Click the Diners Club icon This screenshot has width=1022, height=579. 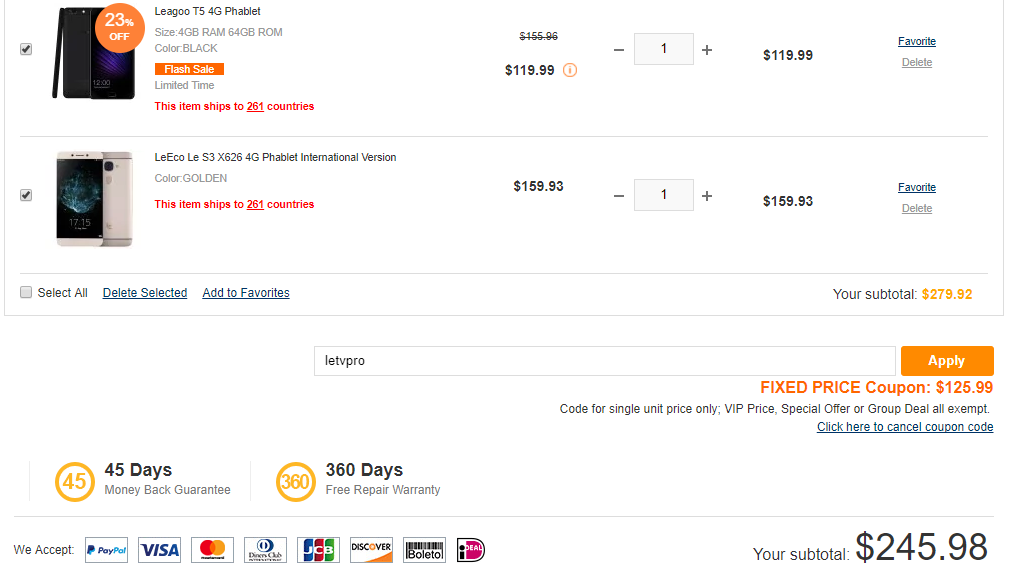[x=265, y=550]
